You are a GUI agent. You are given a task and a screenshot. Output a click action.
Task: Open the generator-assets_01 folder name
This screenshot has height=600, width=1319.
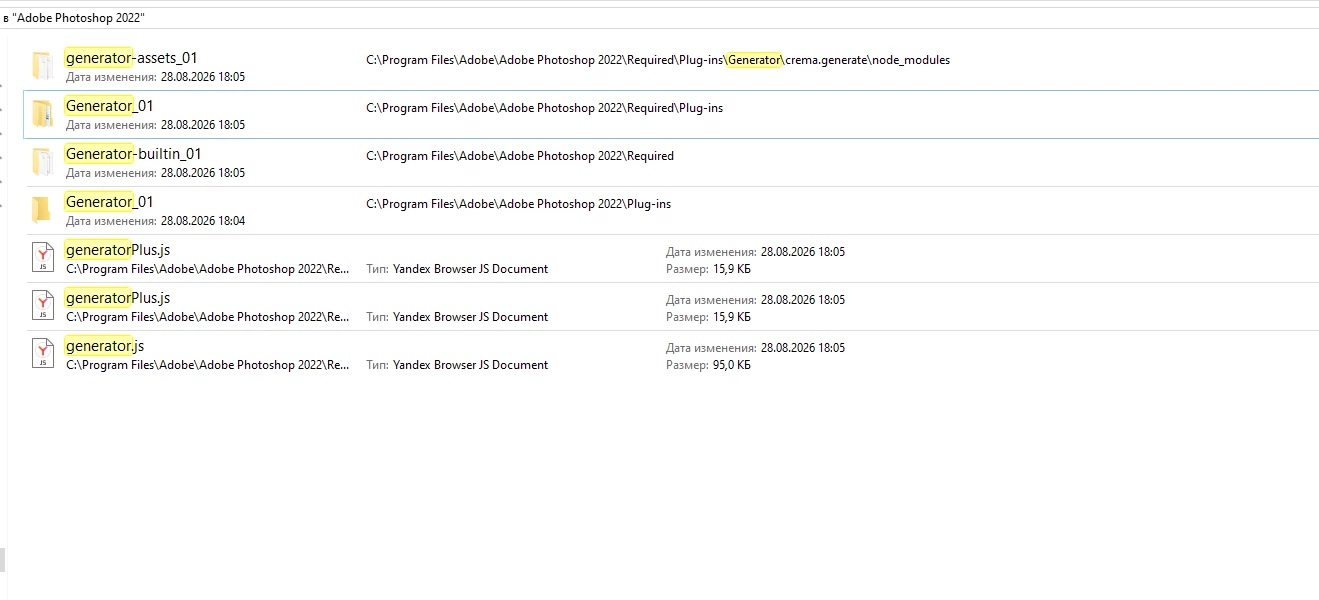(x=131, y=58)
